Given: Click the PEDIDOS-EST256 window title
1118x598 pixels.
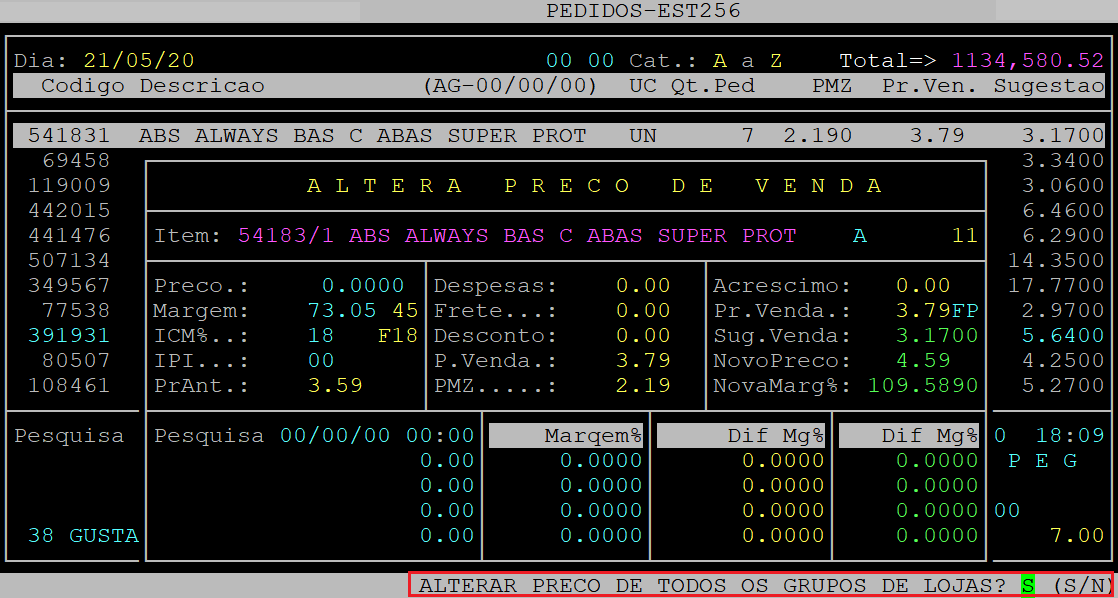Looking at the screenshot, I should pyautogui.click(x=643, y=11).
